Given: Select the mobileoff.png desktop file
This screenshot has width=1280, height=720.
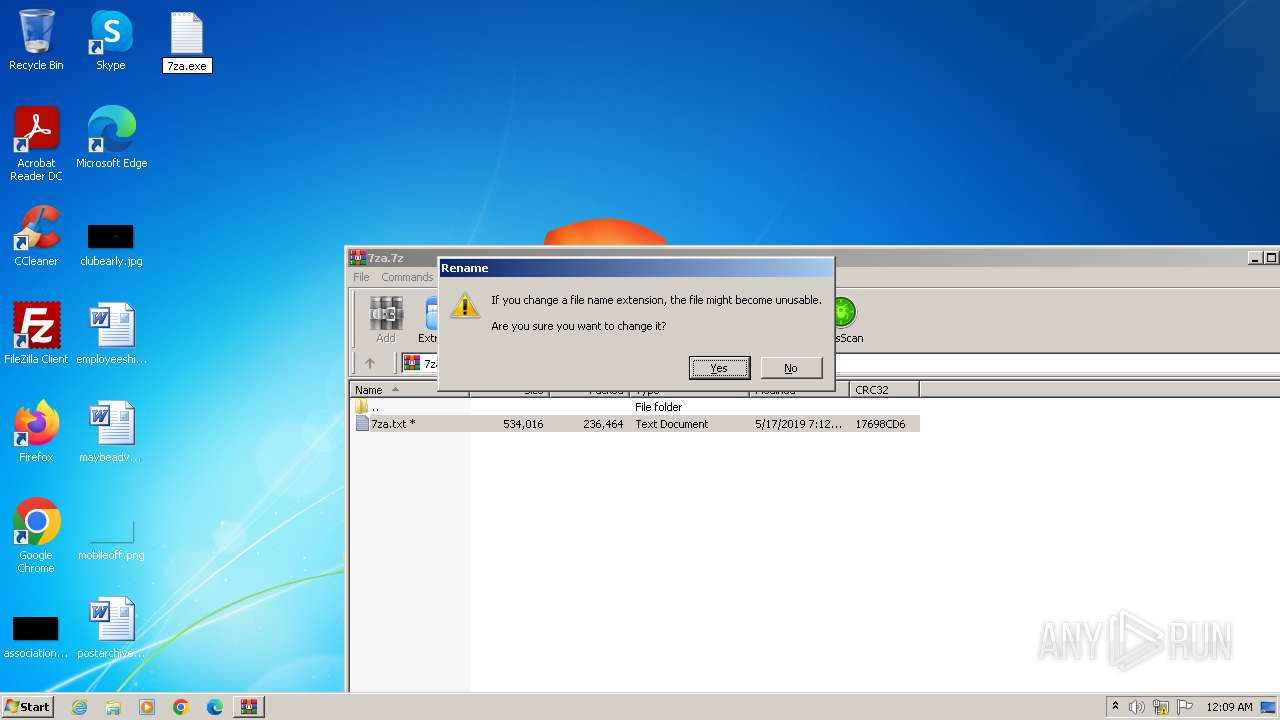Looking at the screenshot, I should (111, 540).
